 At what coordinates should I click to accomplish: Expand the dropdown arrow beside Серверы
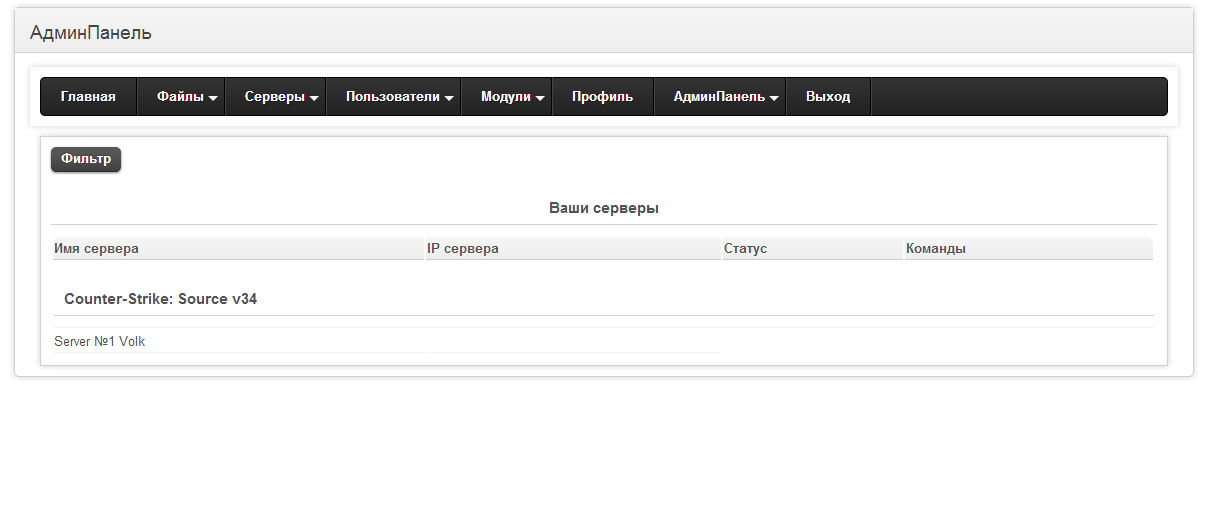[314, 98]
